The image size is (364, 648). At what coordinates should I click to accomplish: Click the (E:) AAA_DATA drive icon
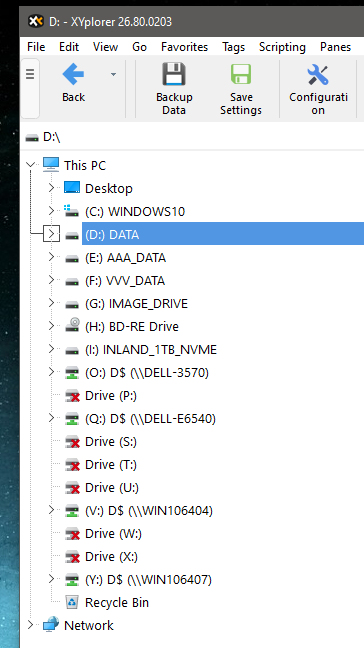click(x=72, y=259)
